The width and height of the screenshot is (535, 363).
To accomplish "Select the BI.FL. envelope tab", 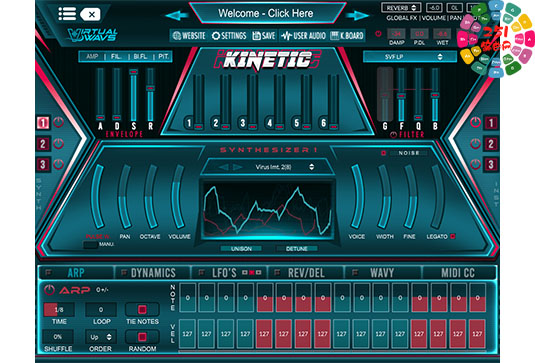I will (x=141, y=57).
